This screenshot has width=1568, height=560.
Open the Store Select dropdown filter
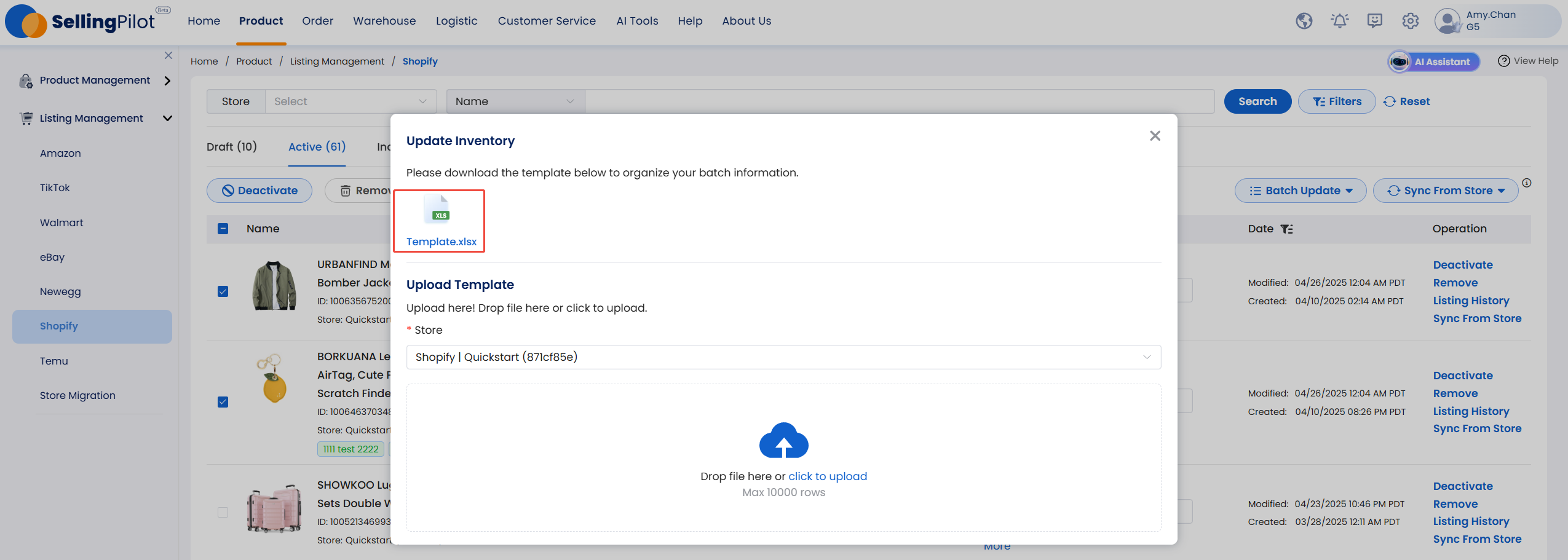click(x=350, y=101)
